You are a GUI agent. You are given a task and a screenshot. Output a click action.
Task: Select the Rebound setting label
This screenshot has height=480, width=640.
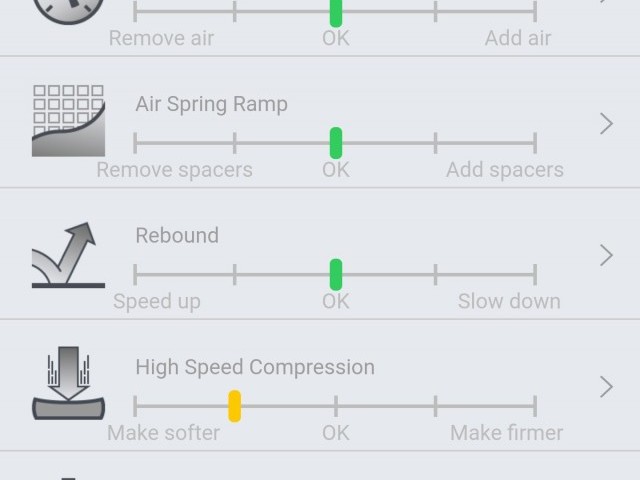click(177, 236)
